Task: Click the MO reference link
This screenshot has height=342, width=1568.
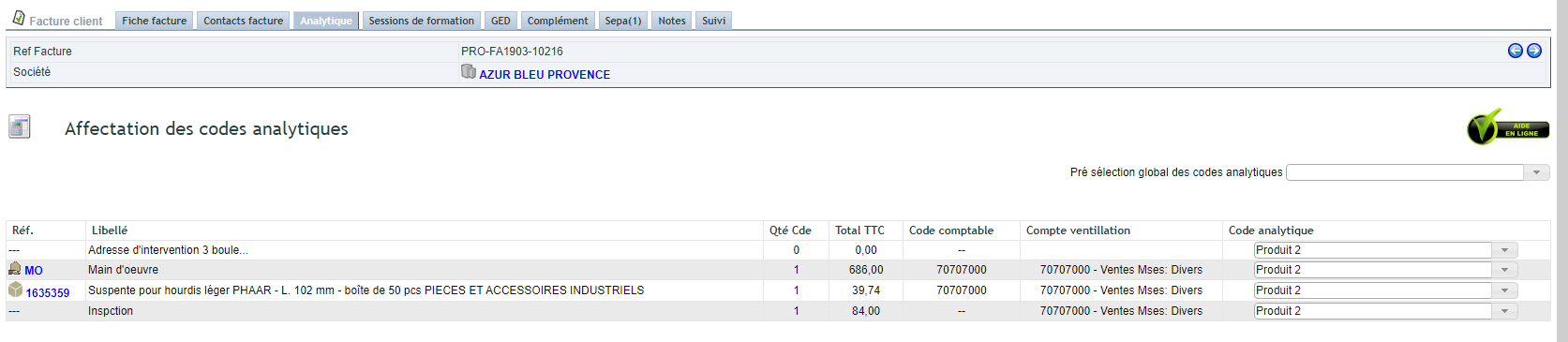Action: coord(34,271)
